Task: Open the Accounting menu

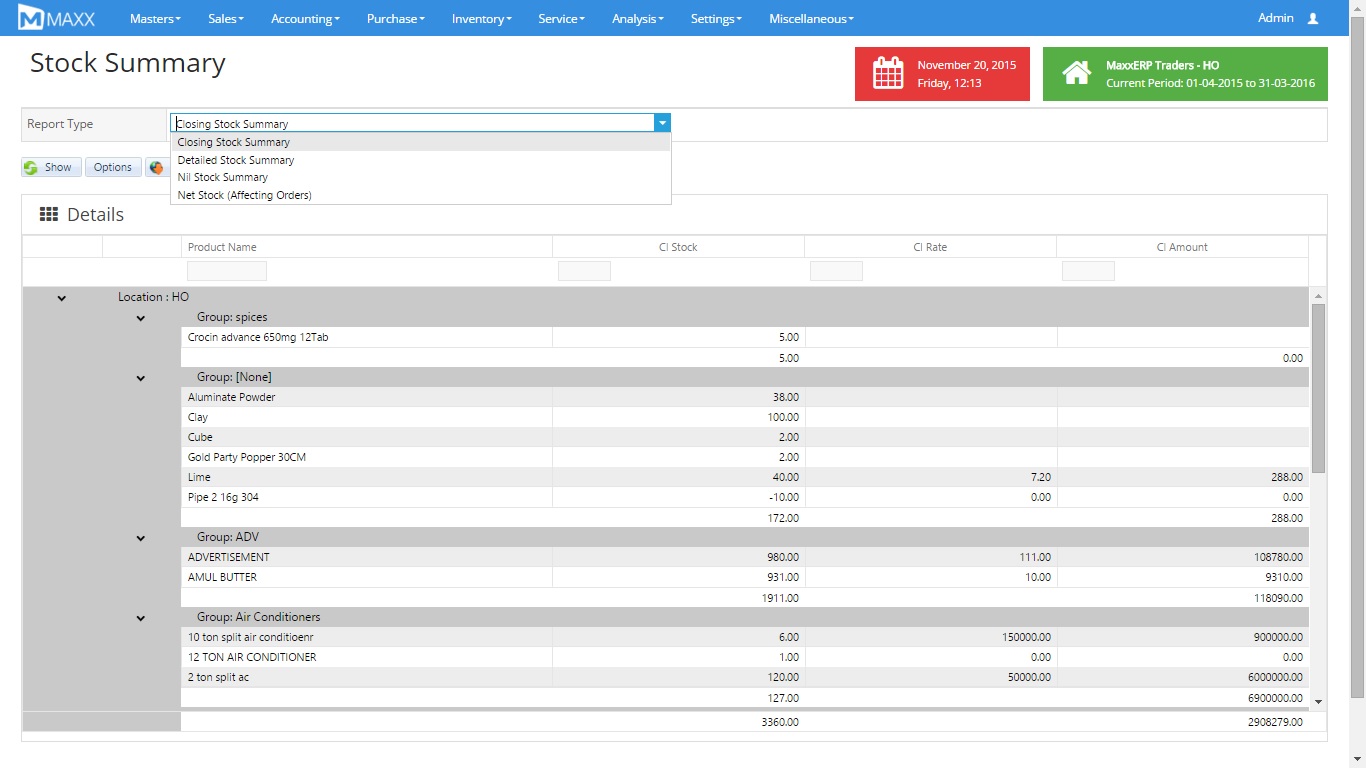Action: click(x=305, y=19)
